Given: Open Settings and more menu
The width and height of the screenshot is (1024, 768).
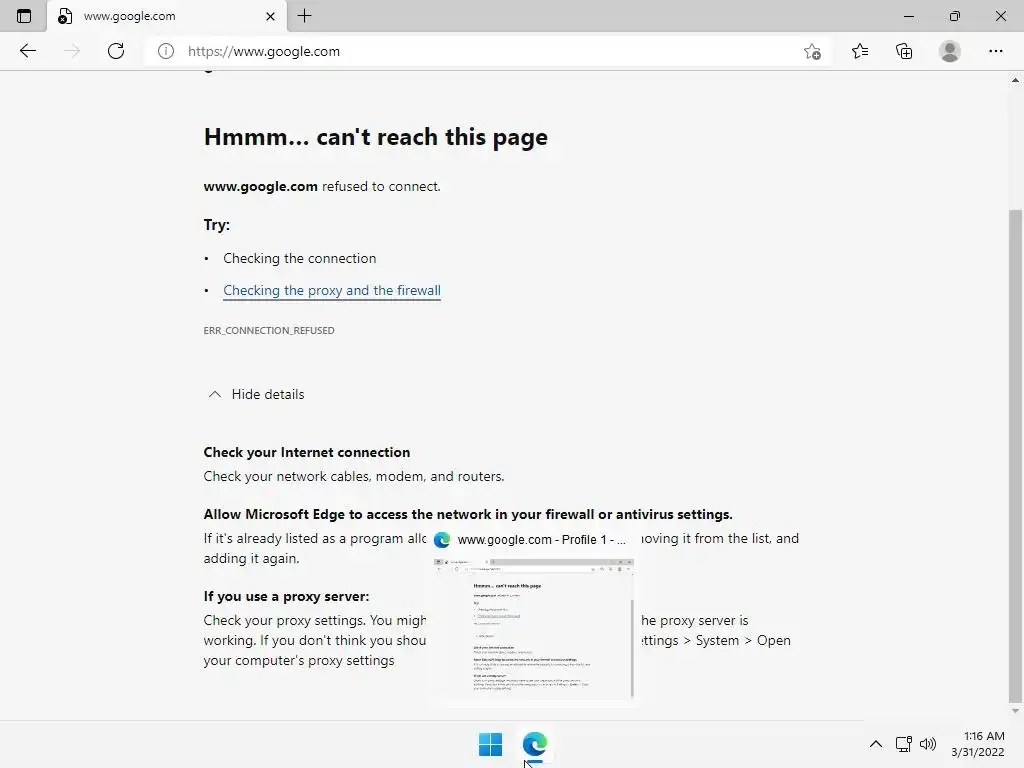Looking at the screenshot, I should 995,51.
